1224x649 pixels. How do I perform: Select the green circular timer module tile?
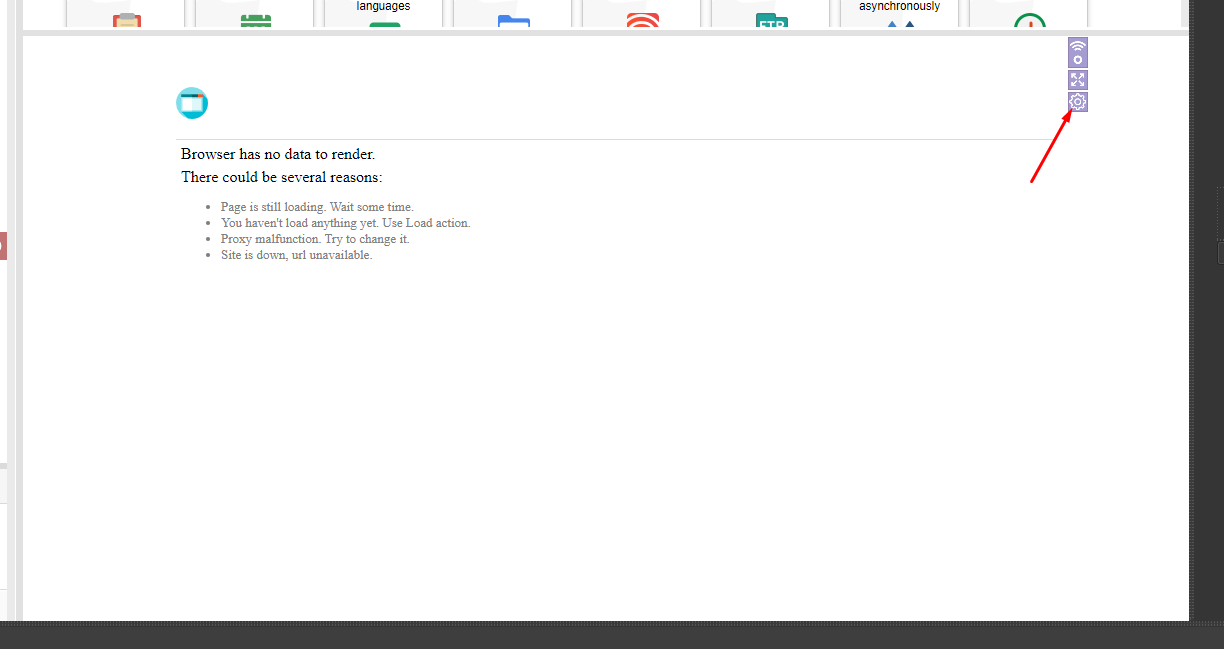(x=1029, y=16)
